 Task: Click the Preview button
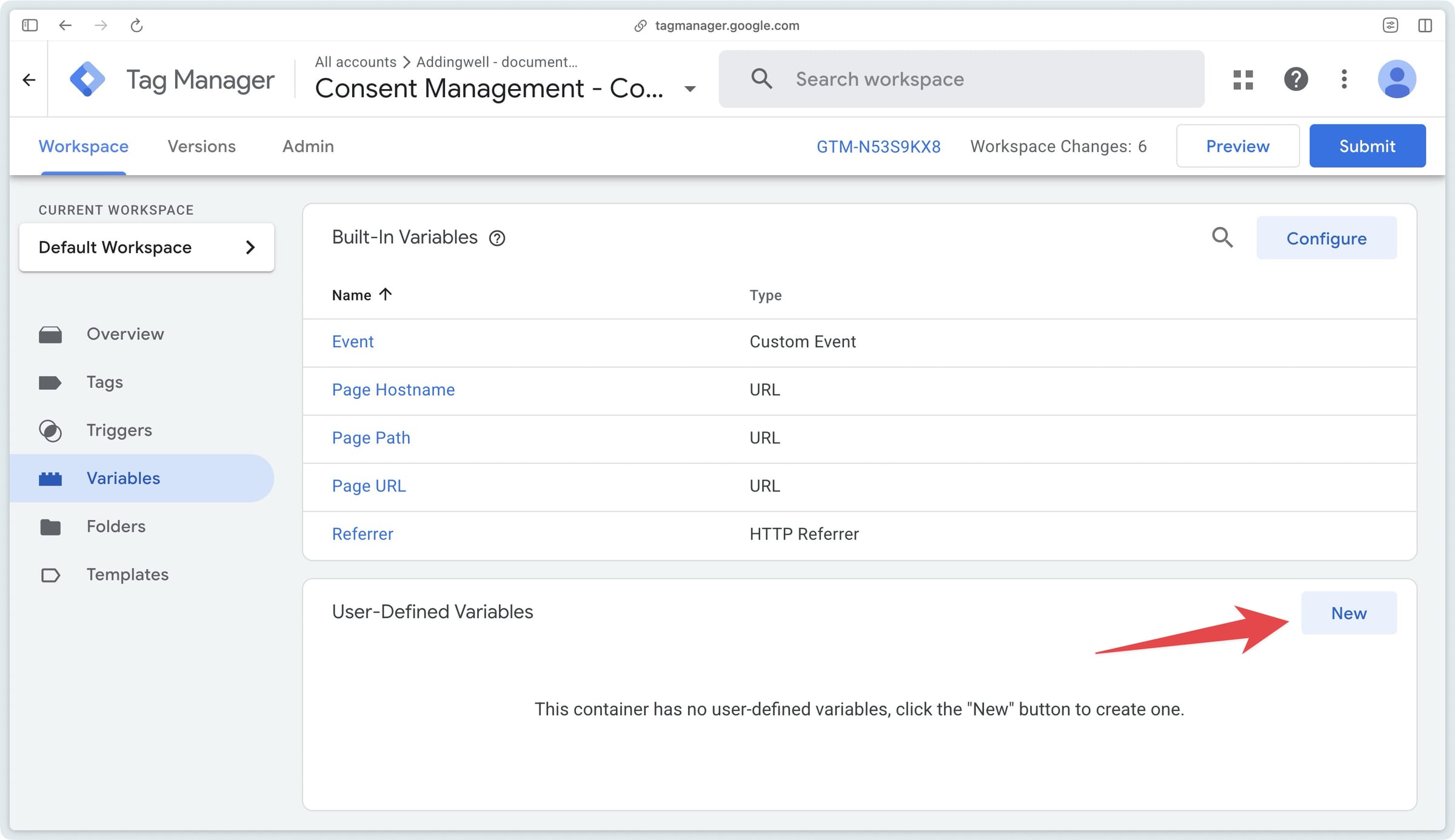click(1237, 146)
